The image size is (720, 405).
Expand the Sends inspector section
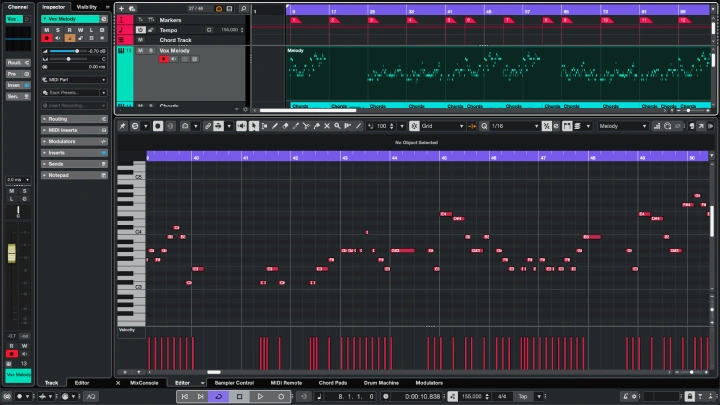pos(74,164)
